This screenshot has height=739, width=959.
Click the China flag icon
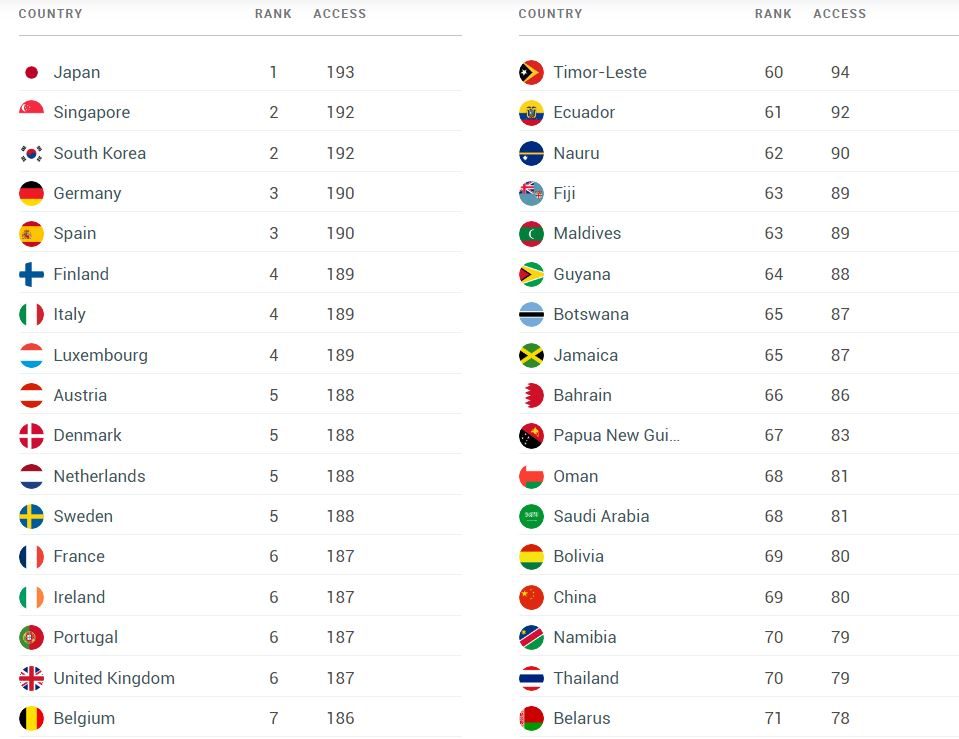(531, 597)
